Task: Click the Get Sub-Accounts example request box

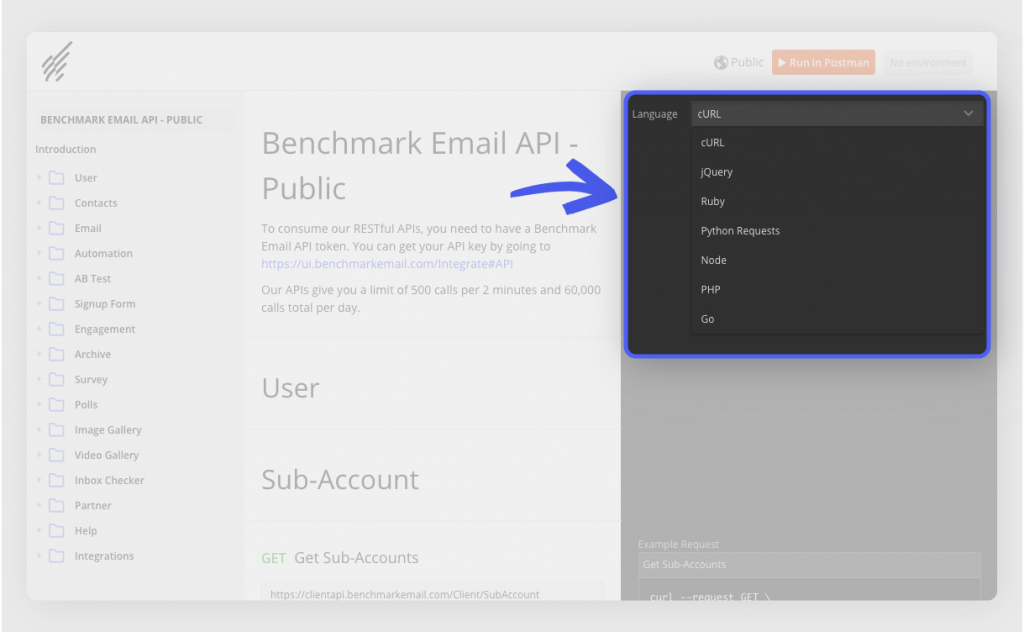Action: [x=809, y=565]
